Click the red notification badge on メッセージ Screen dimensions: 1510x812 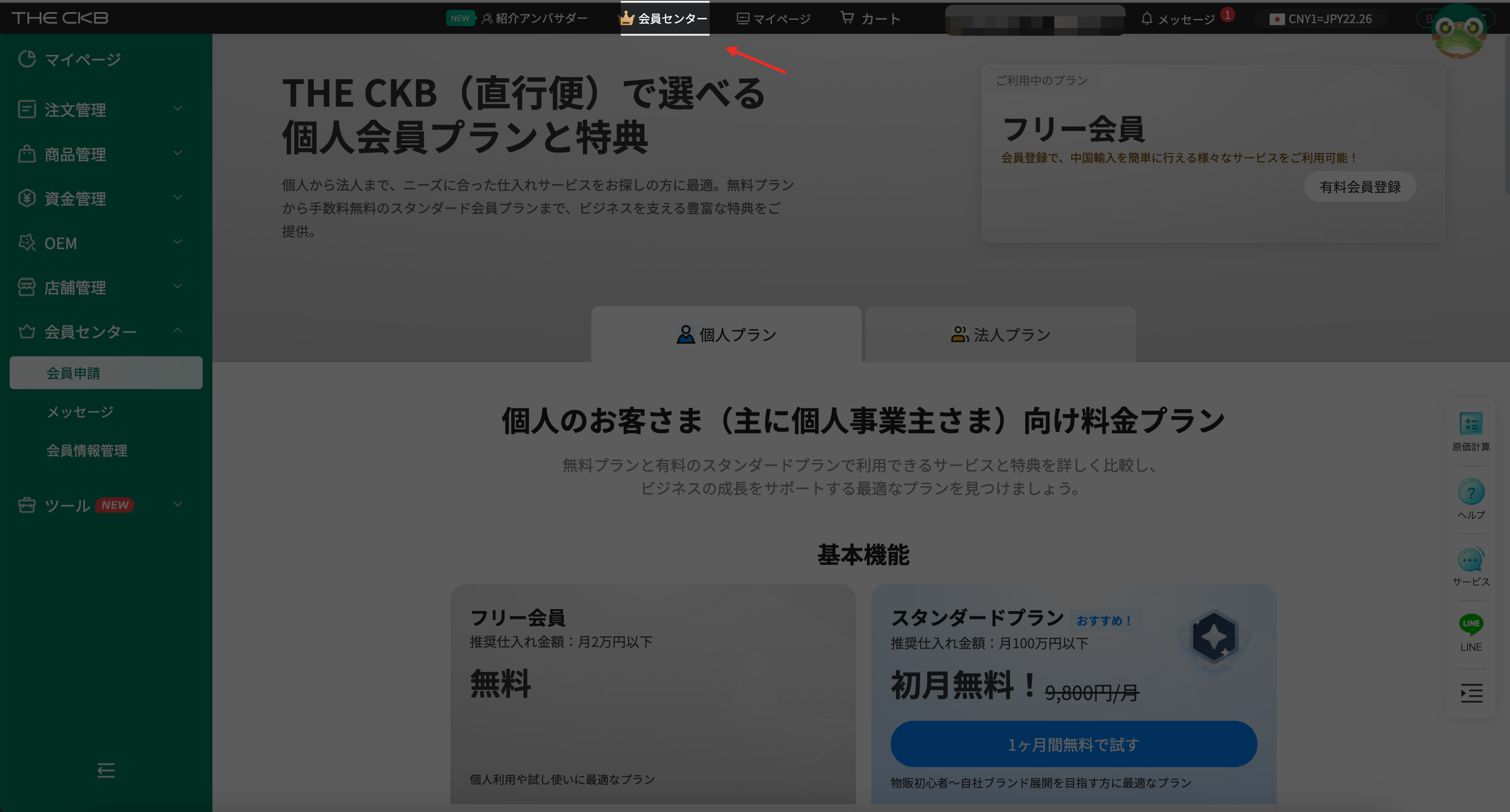[1228, 14]
